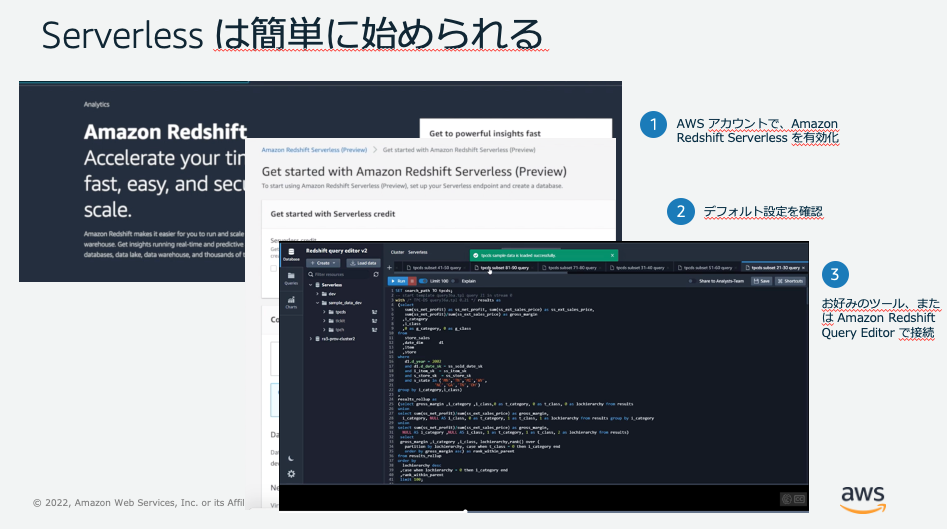
Task: Toggle dark mode with the moon icon
Action: [291, 458]
